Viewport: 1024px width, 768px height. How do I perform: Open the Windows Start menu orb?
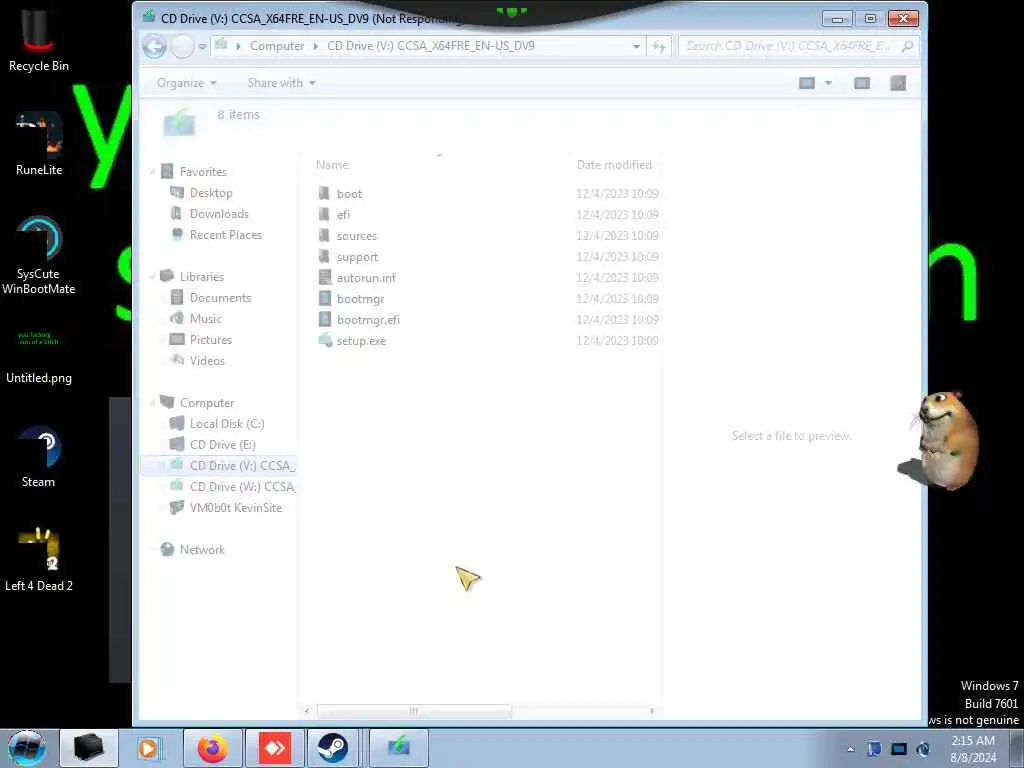coord(27,748)
